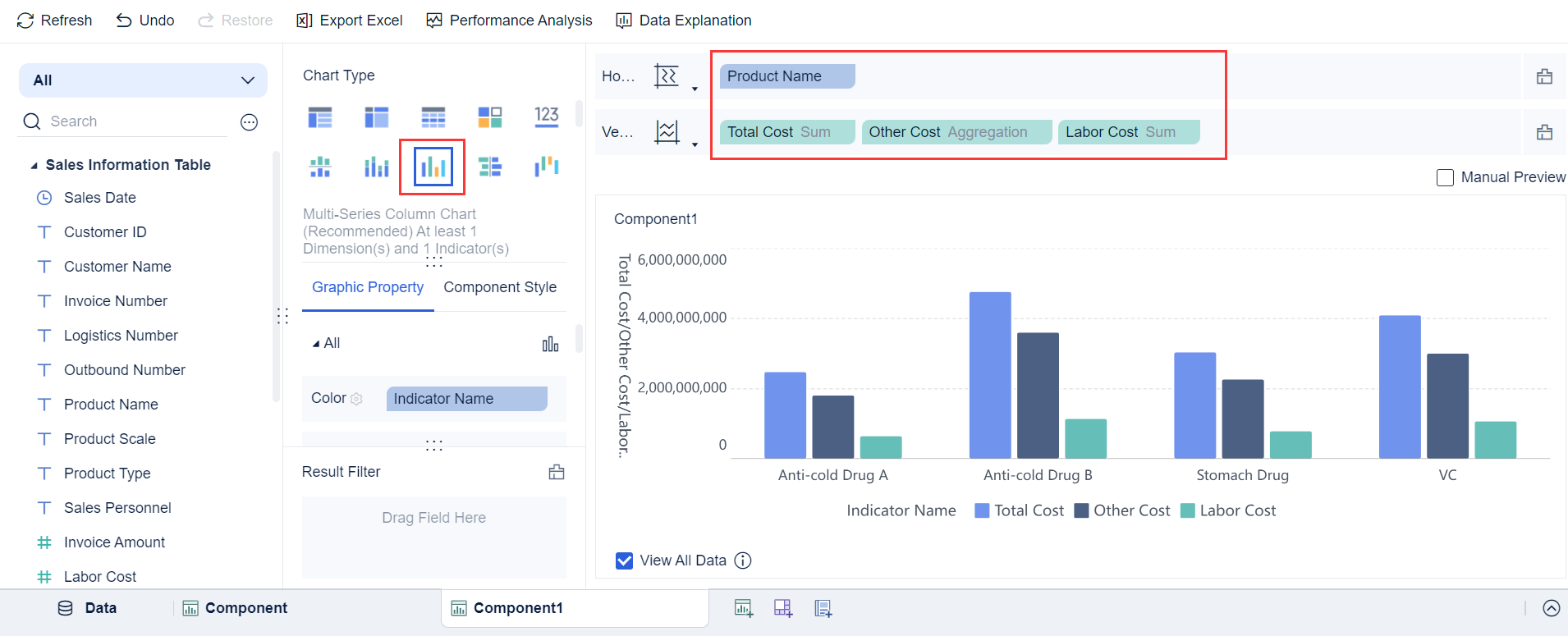The image size is (1568, 636).
Task: Click the Export Excel button
Action: [350, 21]
